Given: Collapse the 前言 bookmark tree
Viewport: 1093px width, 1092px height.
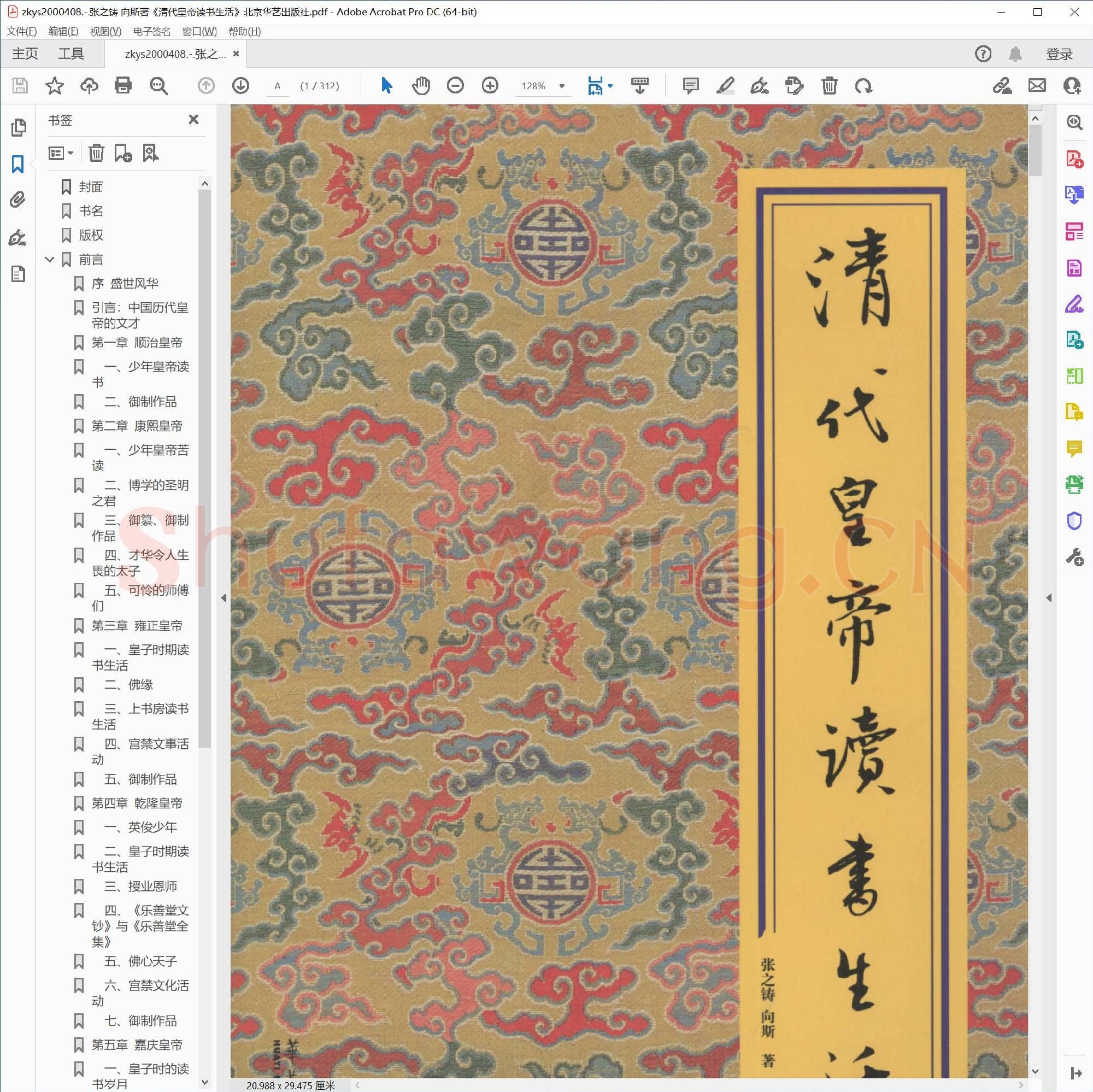Looking at the screenshot, I should tap(50, 259).
